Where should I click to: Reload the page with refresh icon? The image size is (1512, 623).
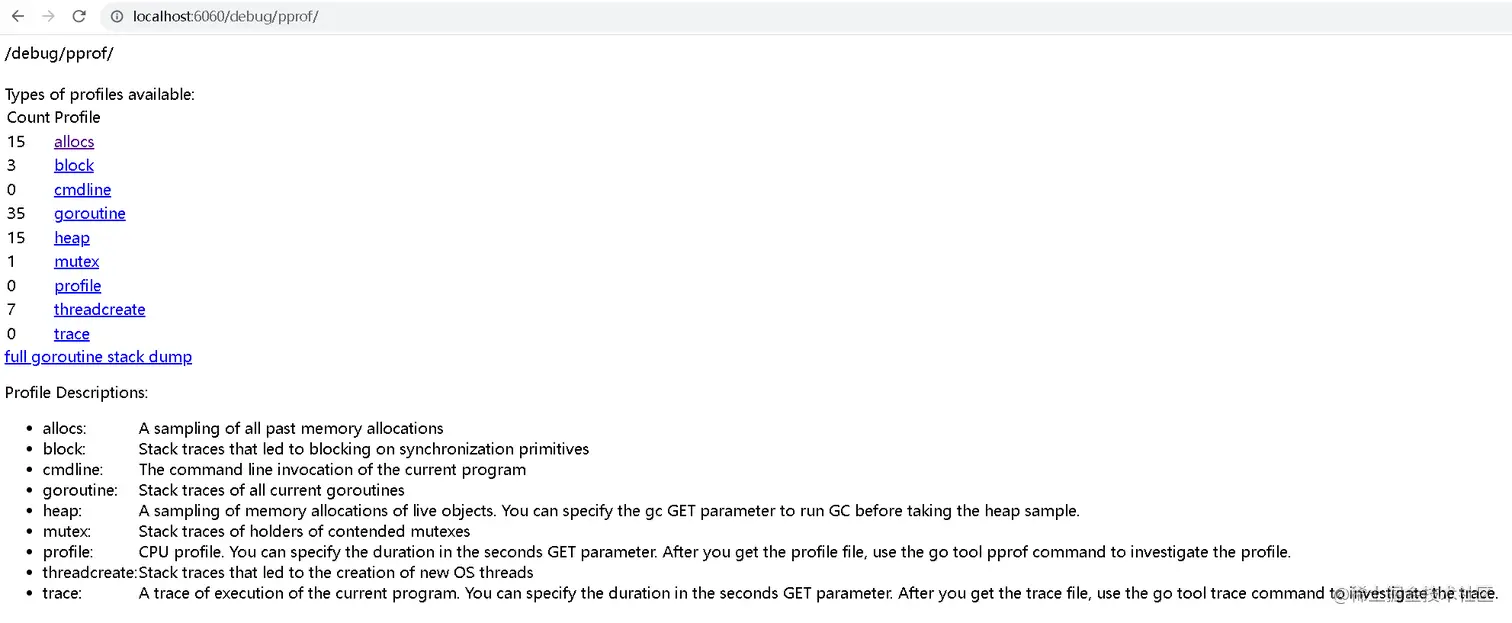79,16
